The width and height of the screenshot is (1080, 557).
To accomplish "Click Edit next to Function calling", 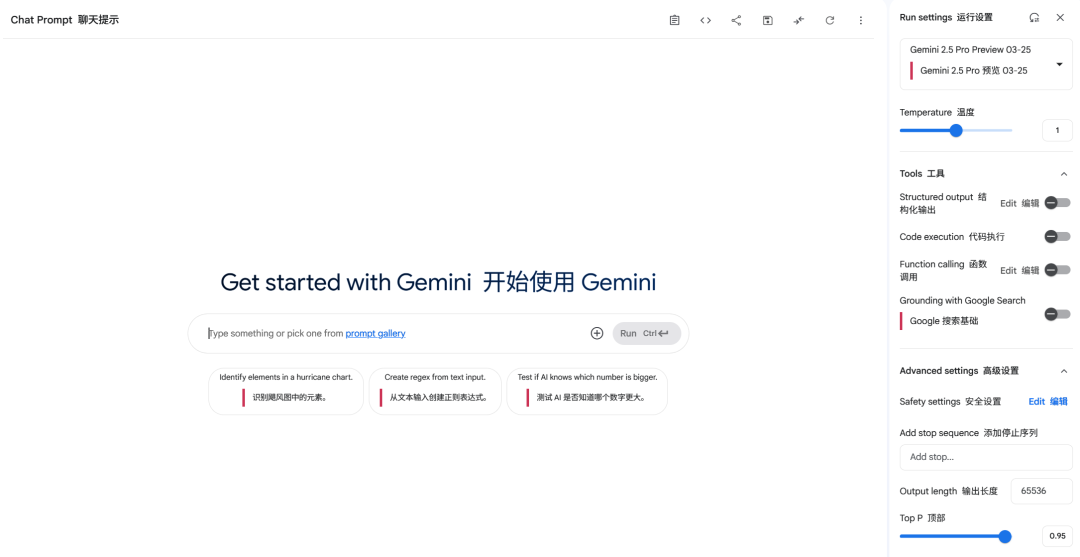I will [x=1019, y=271].
